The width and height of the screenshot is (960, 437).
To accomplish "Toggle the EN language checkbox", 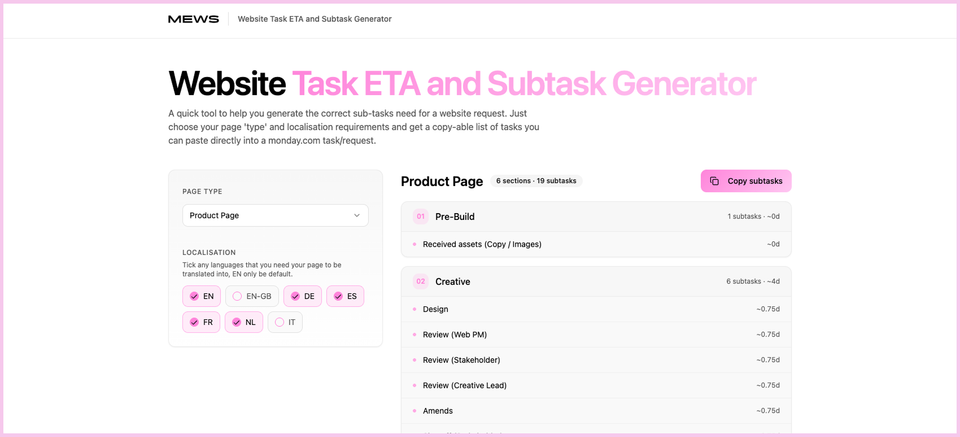I will (x=201, y=296).
